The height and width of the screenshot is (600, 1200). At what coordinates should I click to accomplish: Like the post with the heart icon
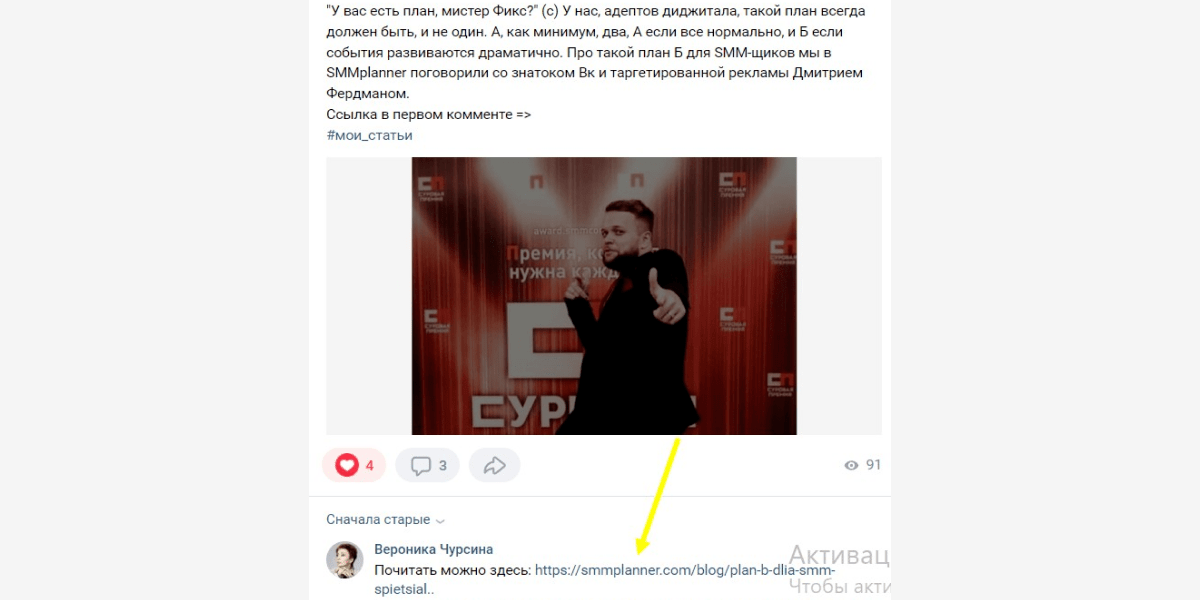click(347, 465)
